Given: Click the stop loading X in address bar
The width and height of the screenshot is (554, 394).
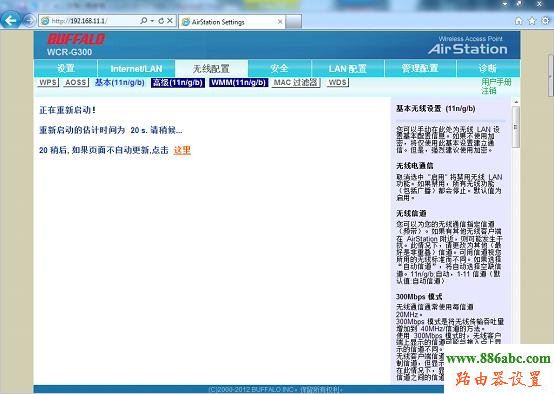Looking at the screenshot, I should point(170,21).
